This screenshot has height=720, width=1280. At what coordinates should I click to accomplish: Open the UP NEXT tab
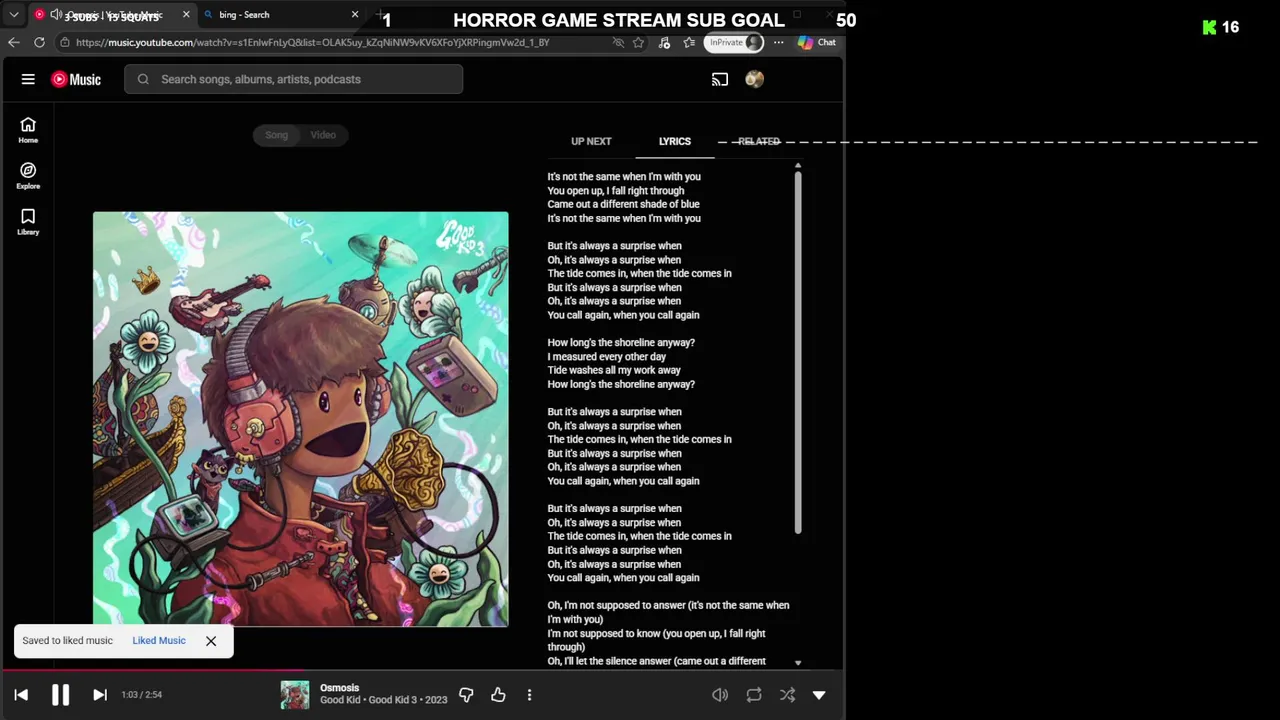tap(591, 141)
